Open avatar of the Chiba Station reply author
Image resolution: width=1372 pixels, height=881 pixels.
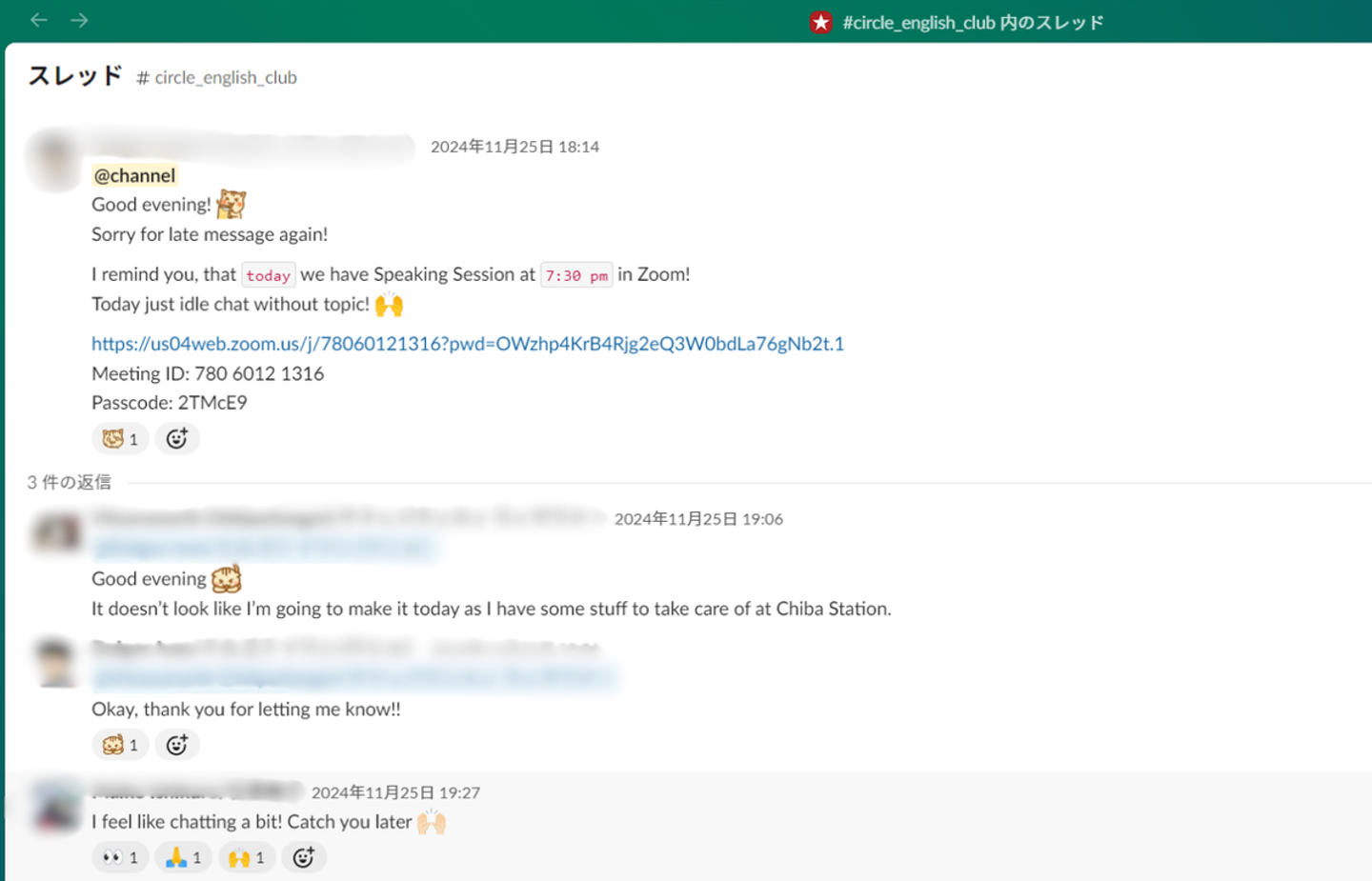pyautogui.click(x=57, y=533)
